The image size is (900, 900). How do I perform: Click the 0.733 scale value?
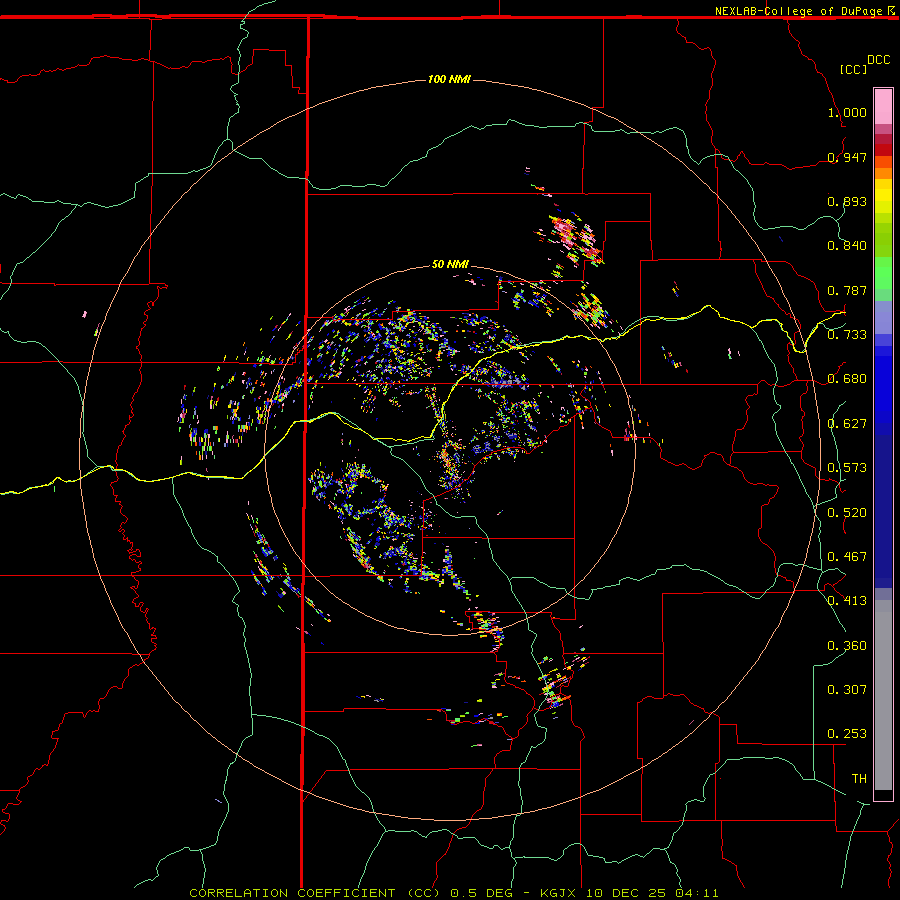click(x=847, y=335)
